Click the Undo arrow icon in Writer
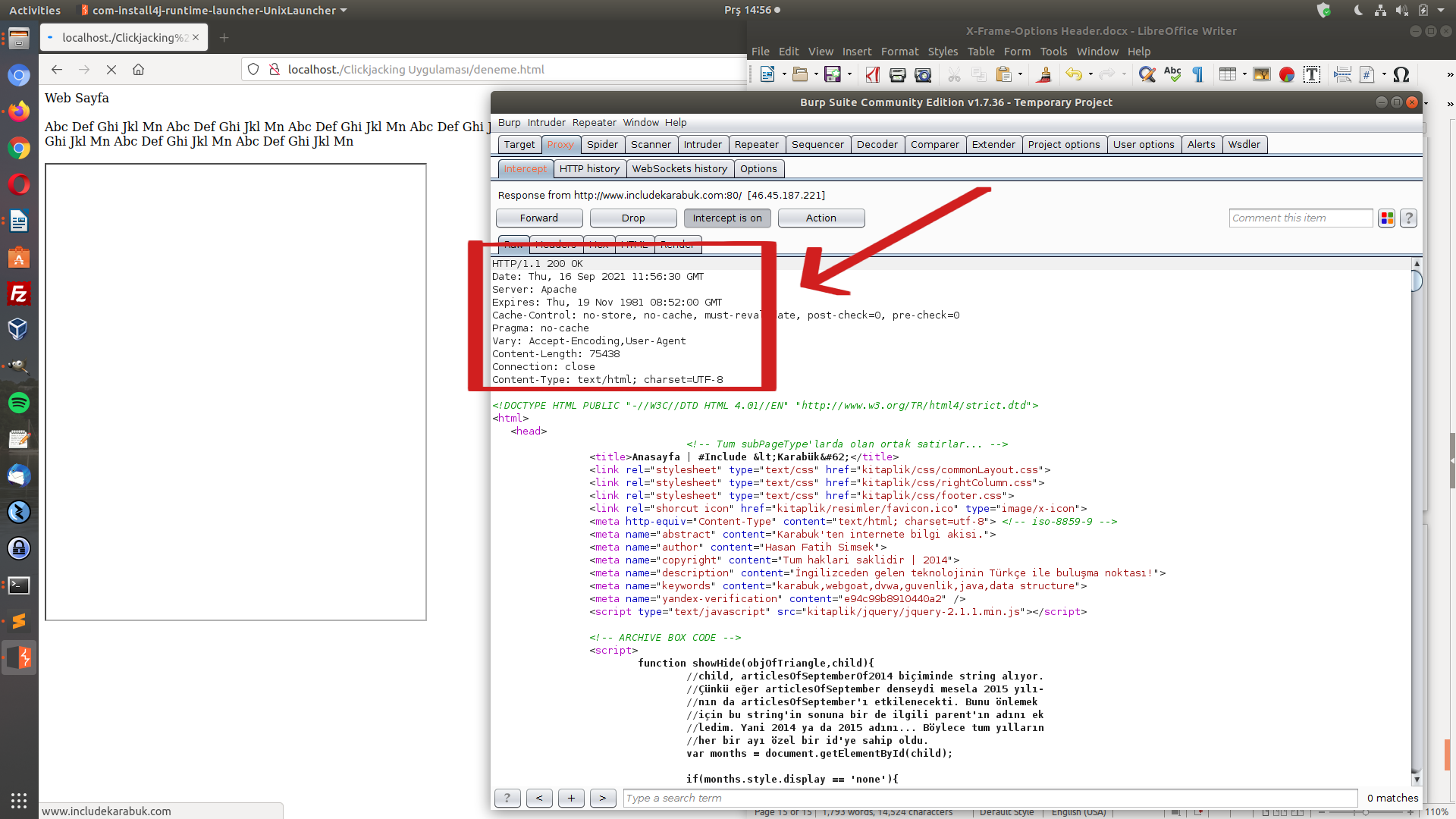The width and height of the screenshot is (1456, 819). (1074, 74)
